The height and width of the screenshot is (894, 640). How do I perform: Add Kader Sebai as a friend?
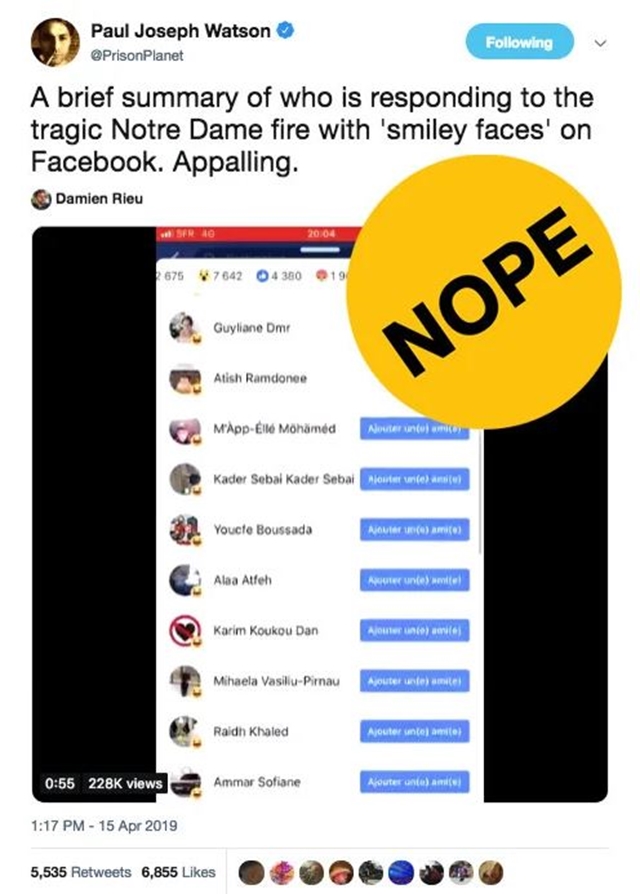point(414,479)
